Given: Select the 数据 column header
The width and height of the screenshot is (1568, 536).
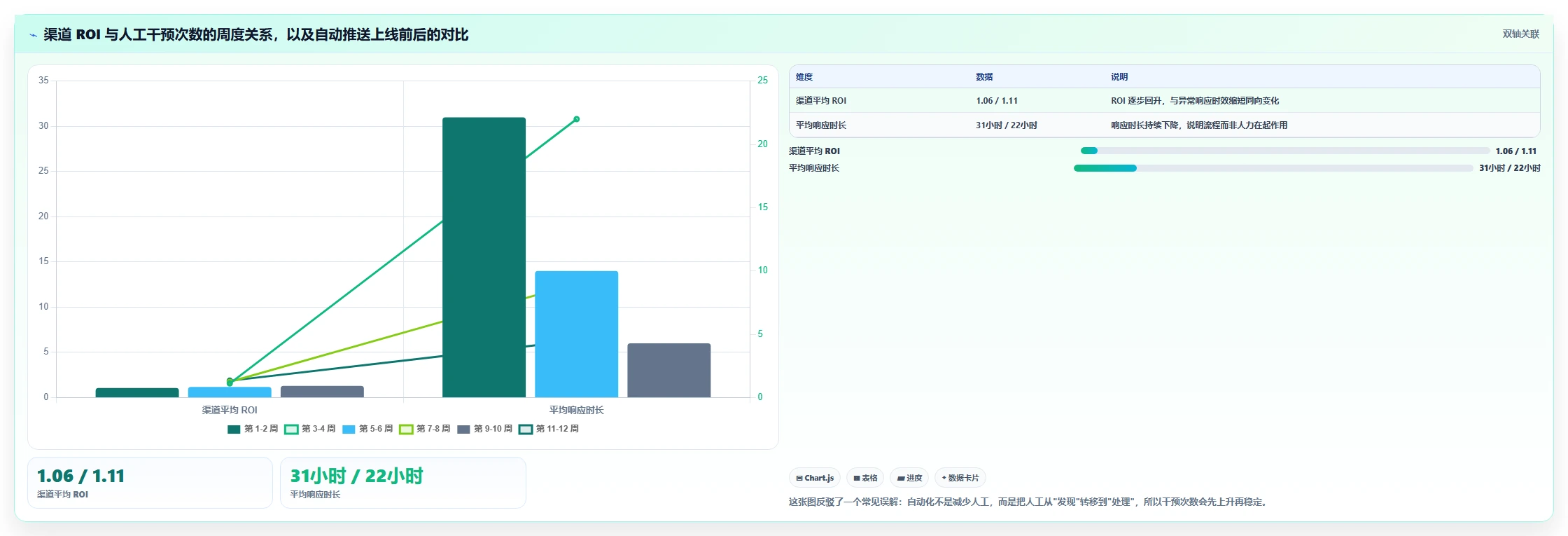Looking at the screenshot, I should [984, 77].
